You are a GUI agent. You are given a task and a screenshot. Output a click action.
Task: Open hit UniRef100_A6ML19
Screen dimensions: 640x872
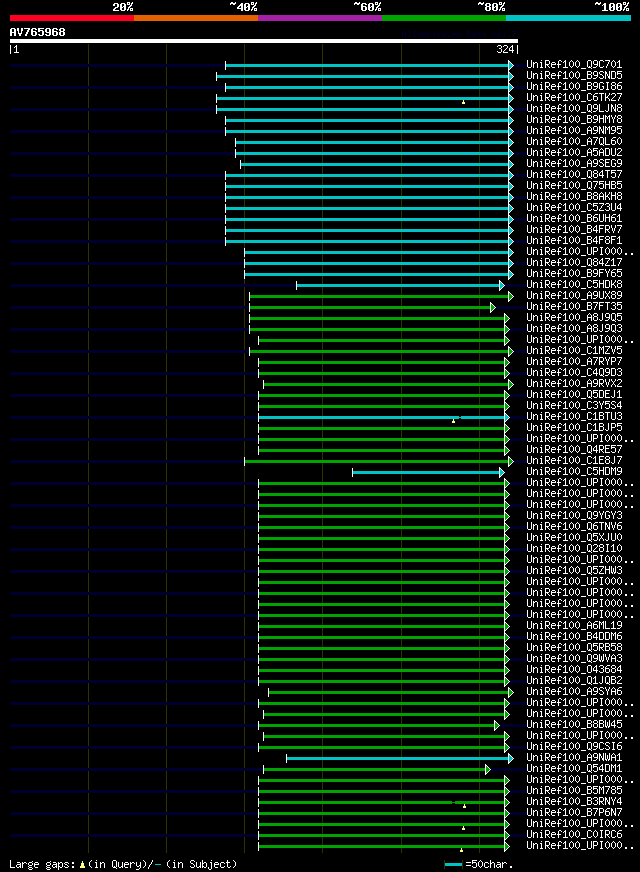pyautogui.click(x=574, y=626)
